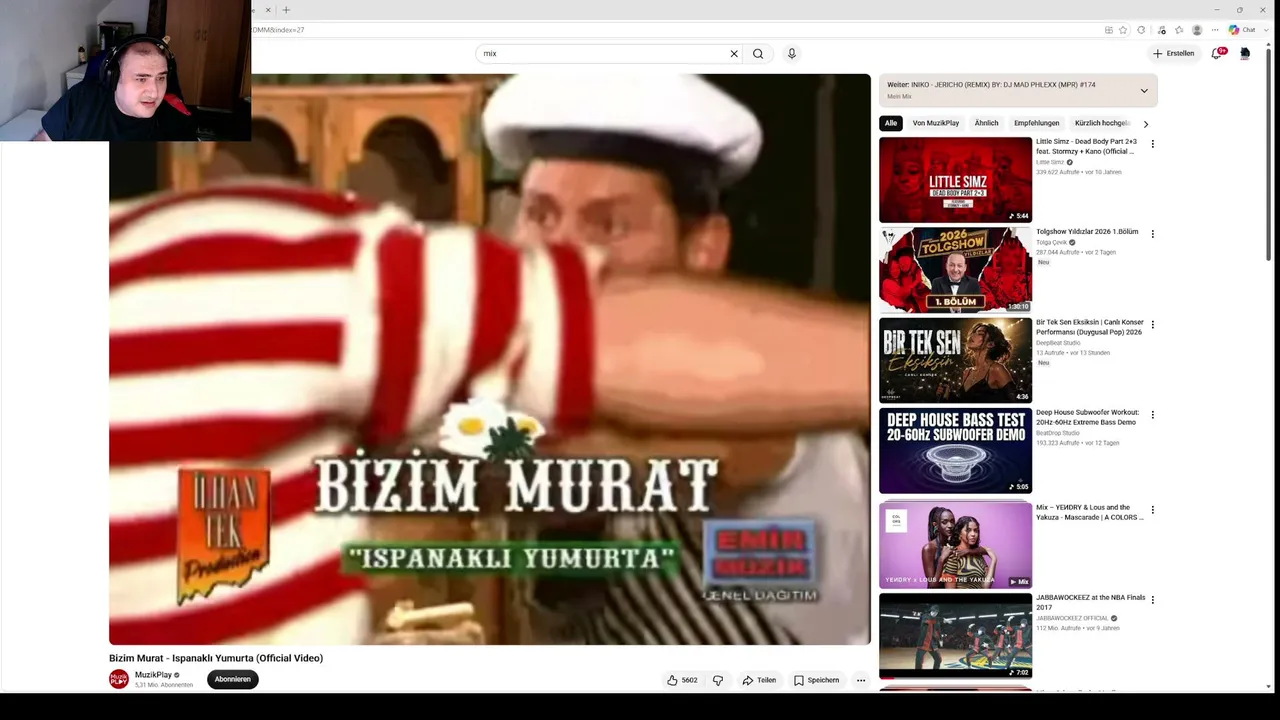Open the BeatDrop Studio channel link
The width and height of the screenshot is (1280, 720).
pyautogui.click(x=1058, y=433)
